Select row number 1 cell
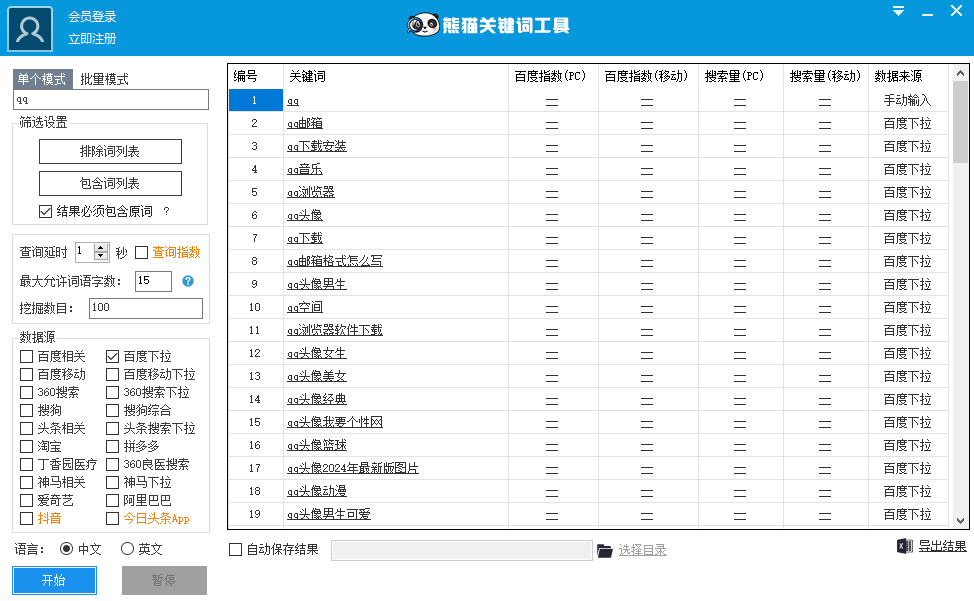The image size is (974, 601). coord(255,100)
